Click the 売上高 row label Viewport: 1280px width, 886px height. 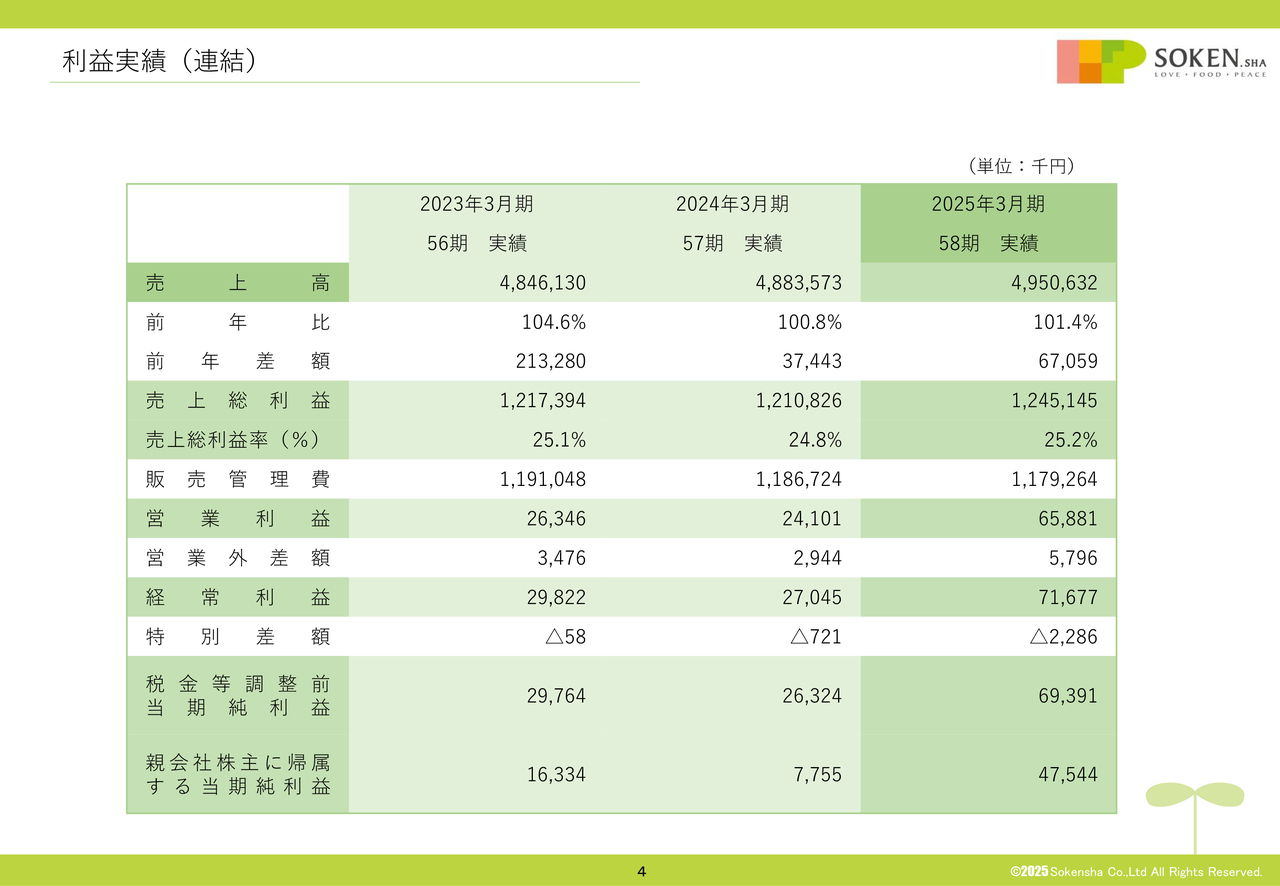tap(235, 282)
